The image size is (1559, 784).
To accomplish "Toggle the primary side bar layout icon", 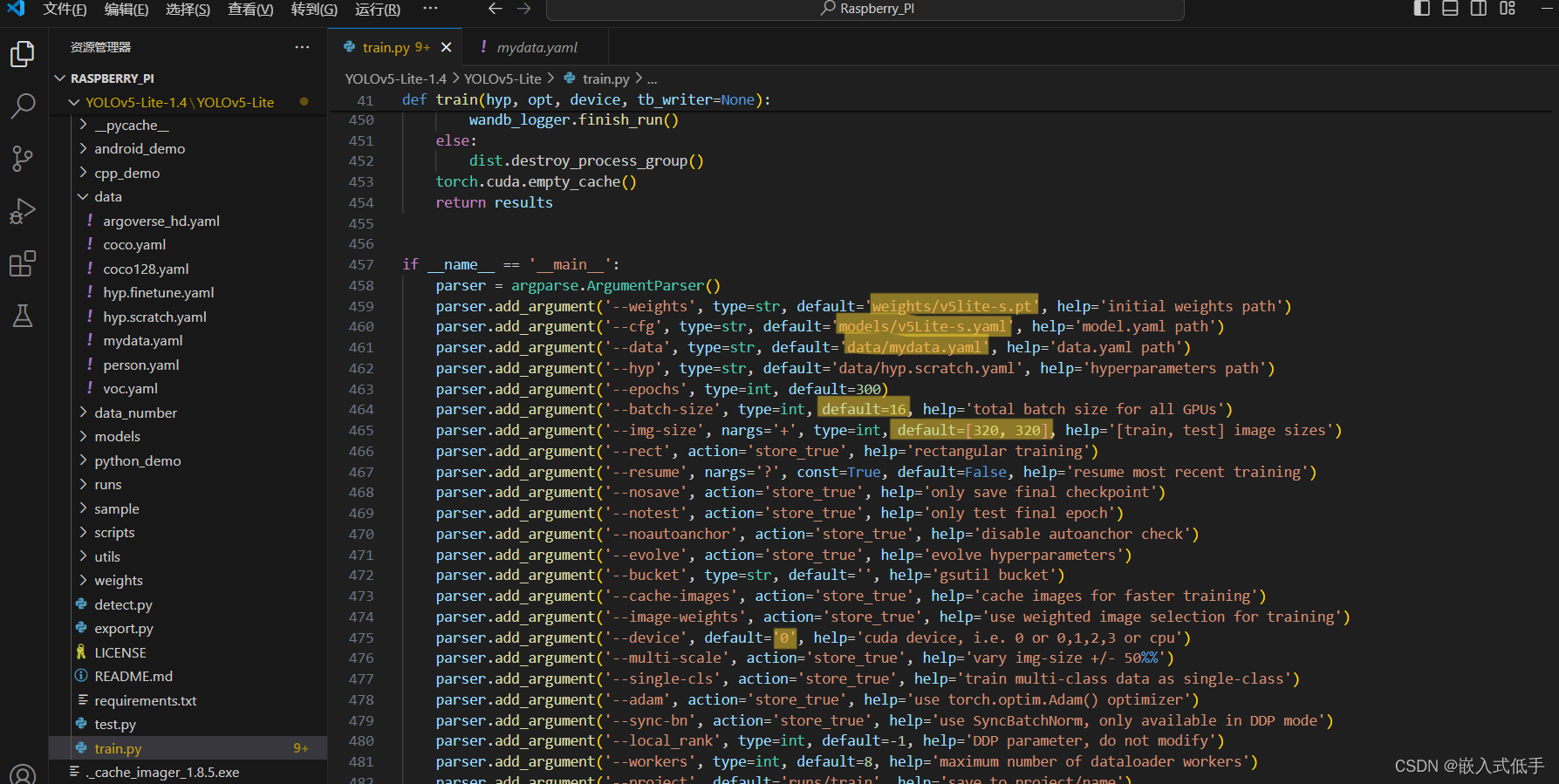I will (1422, 9).
